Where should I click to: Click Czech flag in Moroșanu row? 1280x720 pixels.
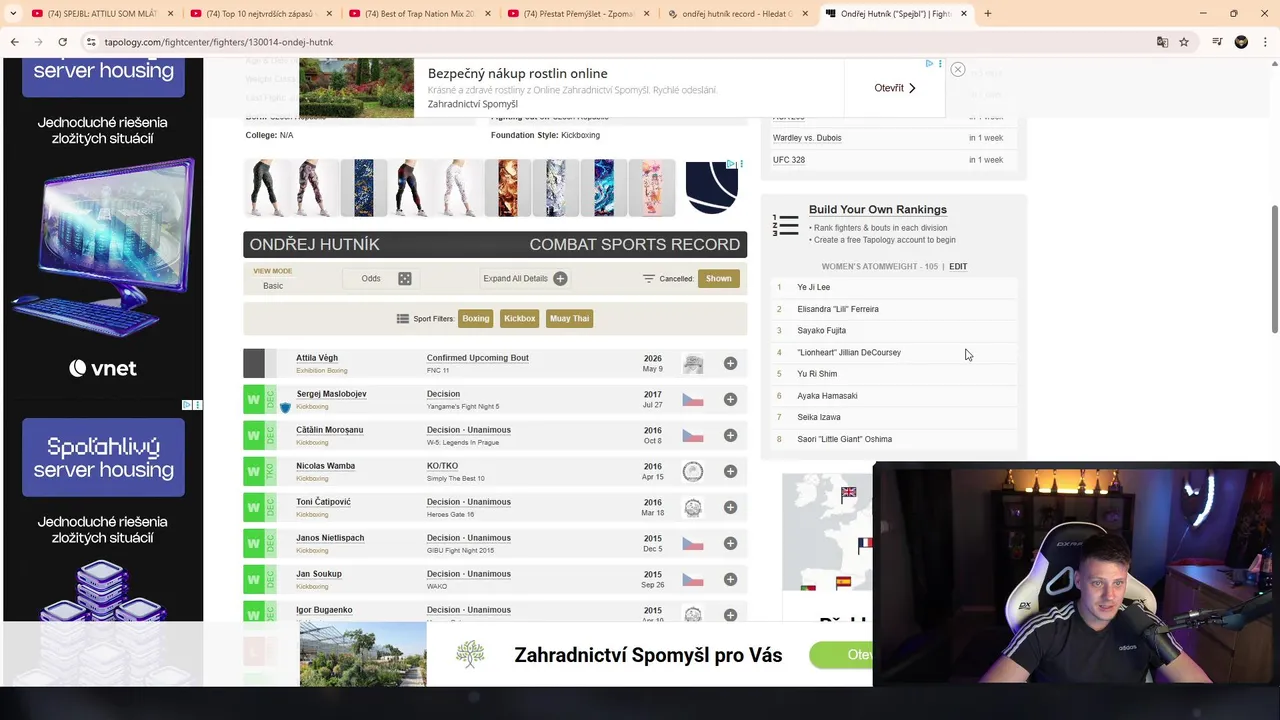pyautogui.click(x=692, y=436)
